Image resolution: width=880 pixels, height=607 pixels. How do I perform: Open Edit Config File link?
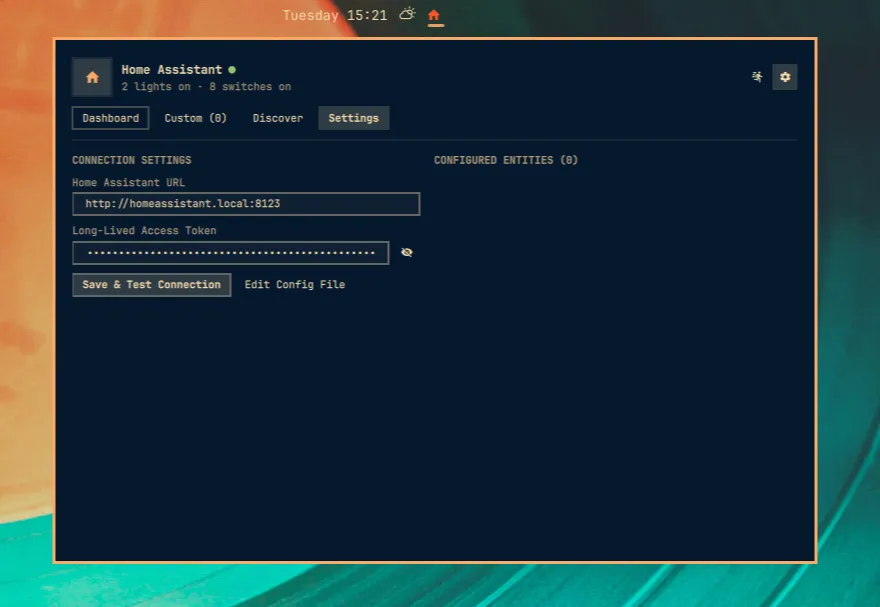tap(295, 284)
